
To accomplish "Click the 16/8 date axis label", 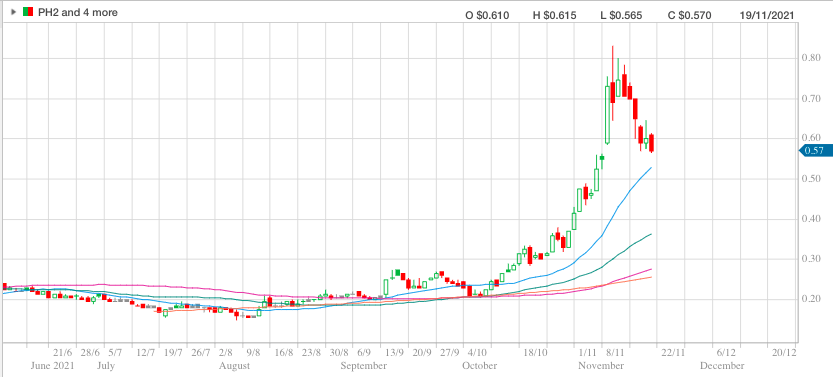I will pyautogui.click(x=285, y=353).
